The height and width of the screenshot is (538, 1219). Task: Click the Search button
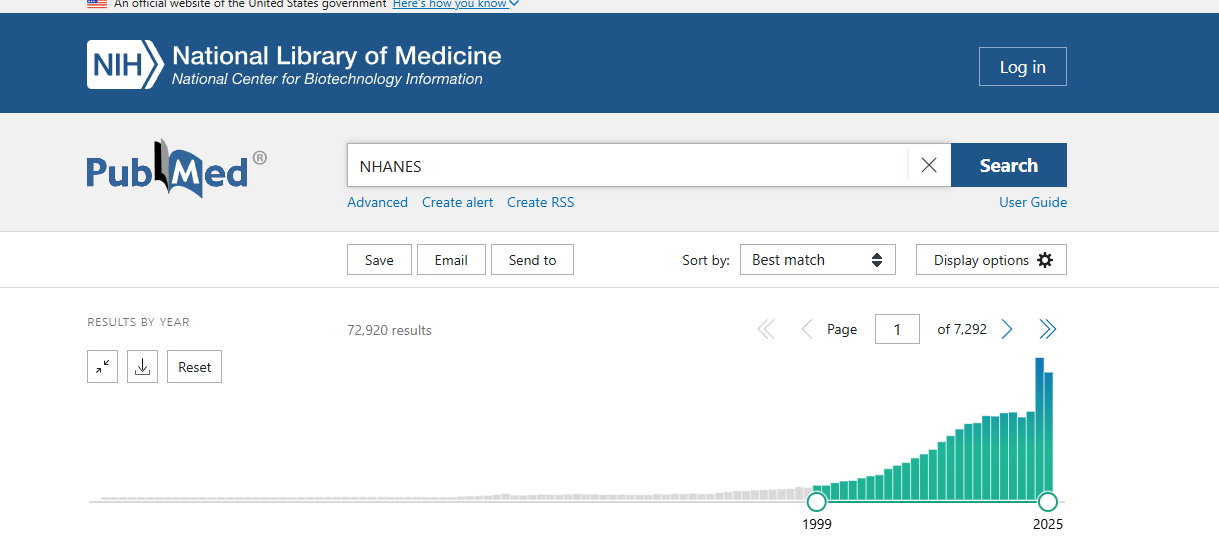tap(1008, 166)
